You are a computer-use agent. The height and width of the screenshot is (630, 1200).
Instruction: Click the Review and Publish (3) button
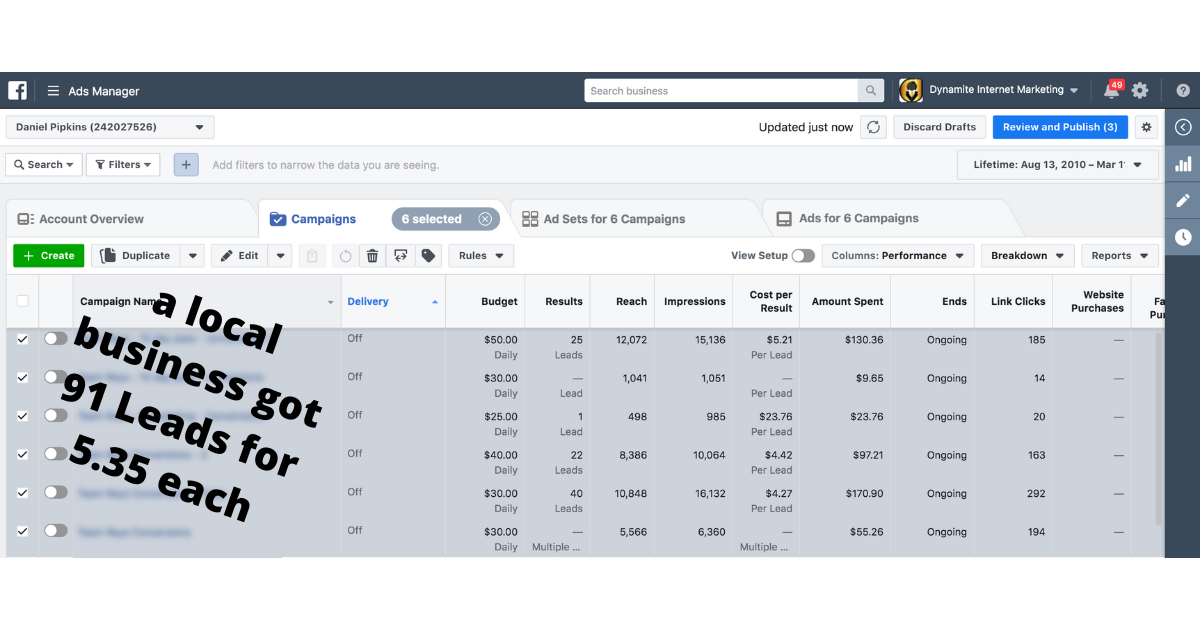coord(1059,127)
